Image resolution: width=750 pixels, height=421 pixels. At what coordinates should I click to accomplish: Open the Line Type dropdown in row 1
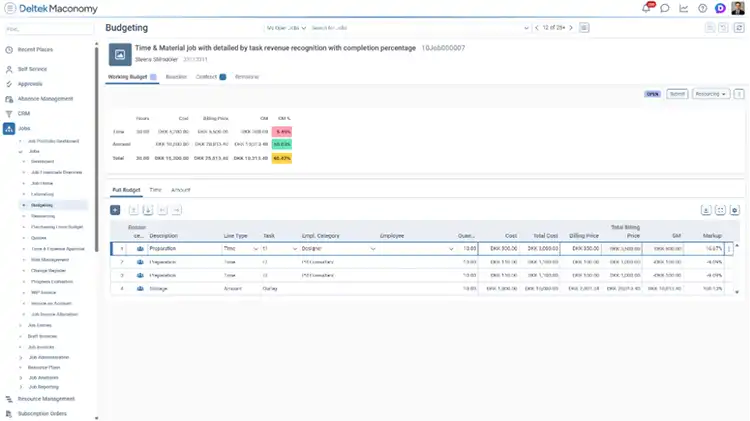pos(255,249)
